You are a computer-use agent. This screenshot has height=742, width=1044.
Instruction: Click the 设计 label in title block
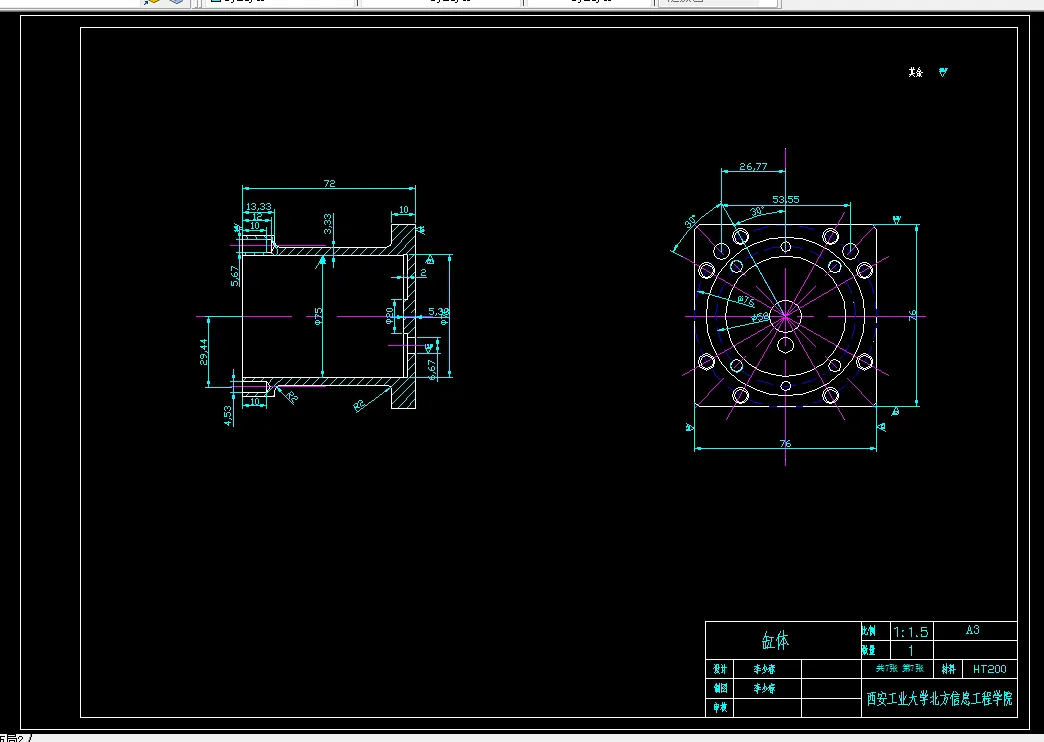click(x=720, y=669)
